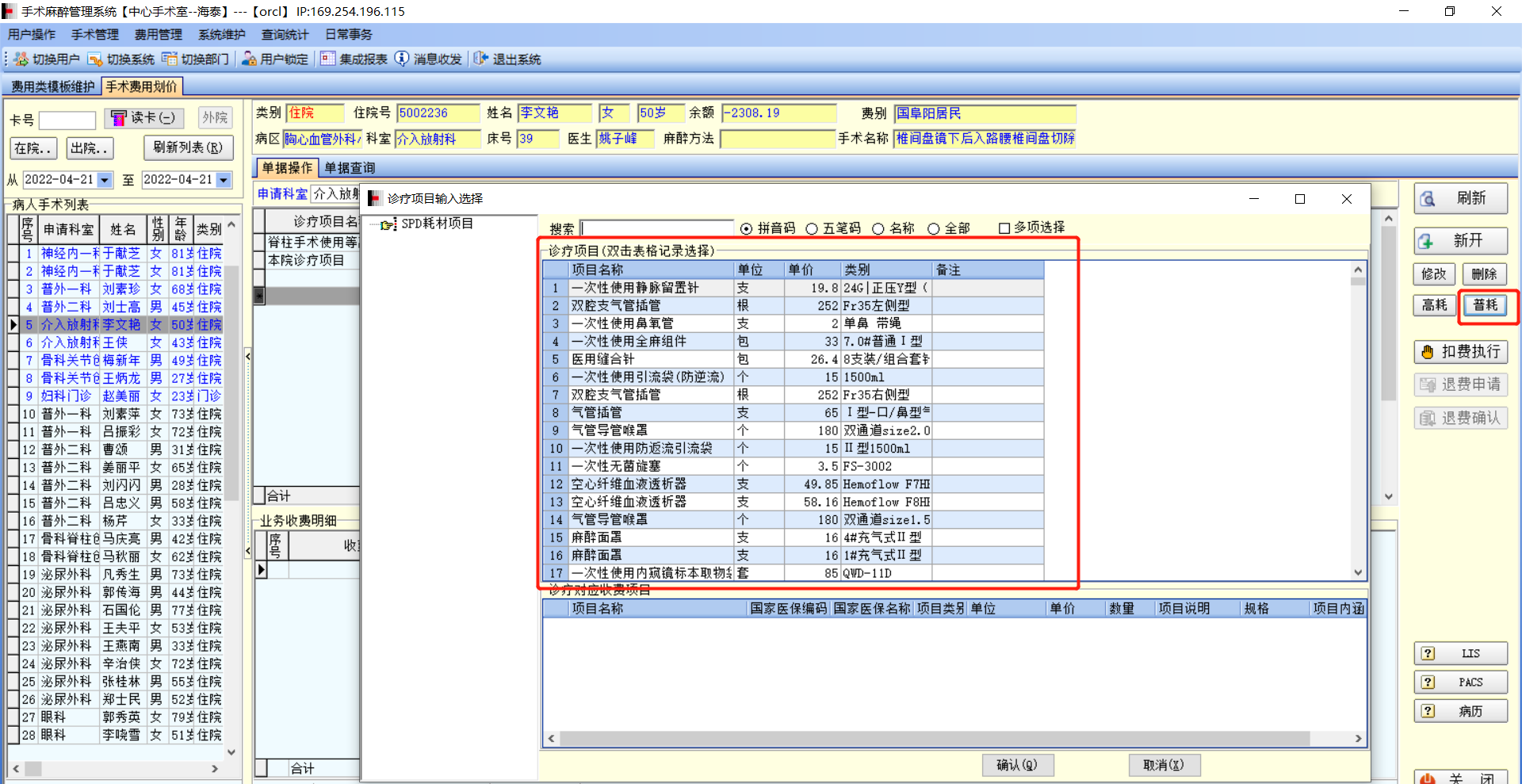This screenshot has width=1522, height=784.
Task: Select the 拼音码 search radio button
Action: pos(746,229)
